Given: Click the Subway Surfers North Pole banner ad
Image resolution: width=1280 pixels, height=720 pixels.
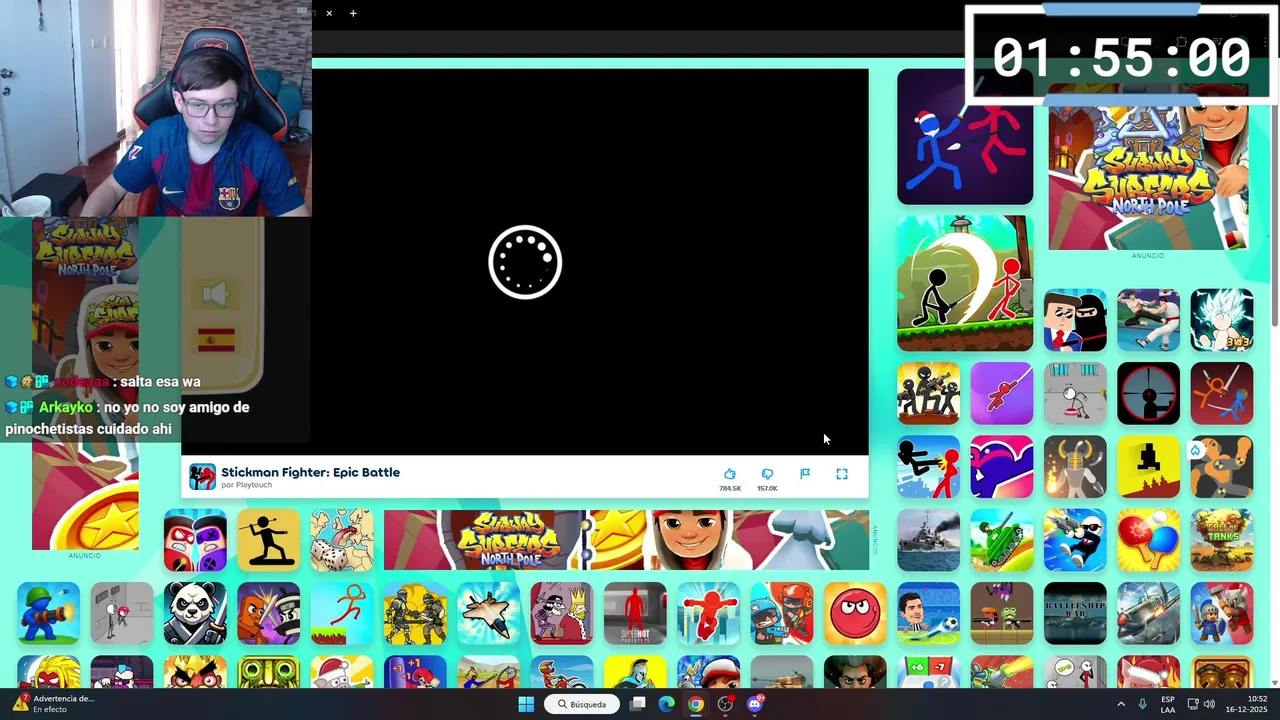Looking at the screenshot, I should pos(626,540).
